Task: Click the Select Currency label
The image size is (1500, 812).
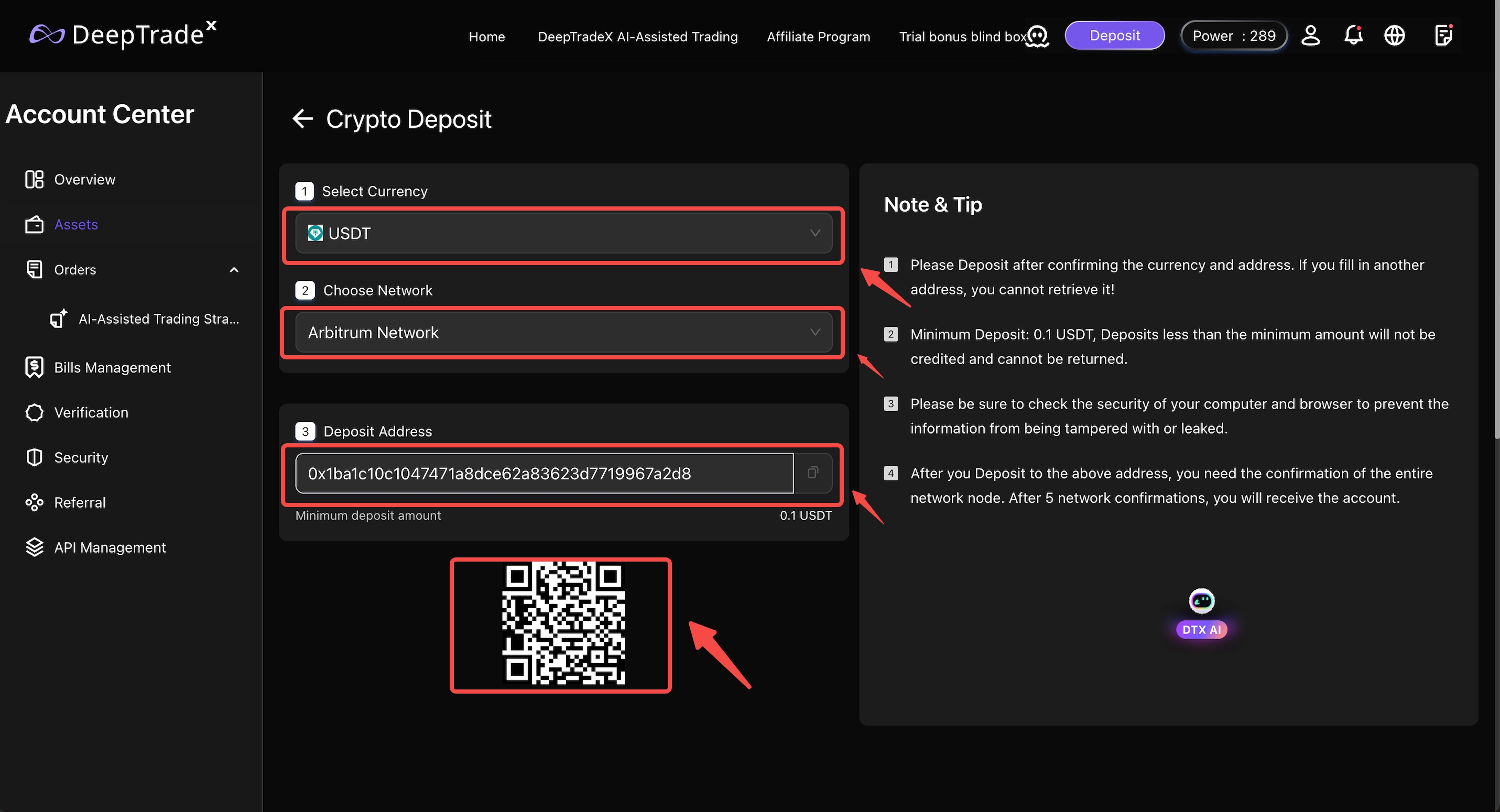Action: (x=375, y=192)
